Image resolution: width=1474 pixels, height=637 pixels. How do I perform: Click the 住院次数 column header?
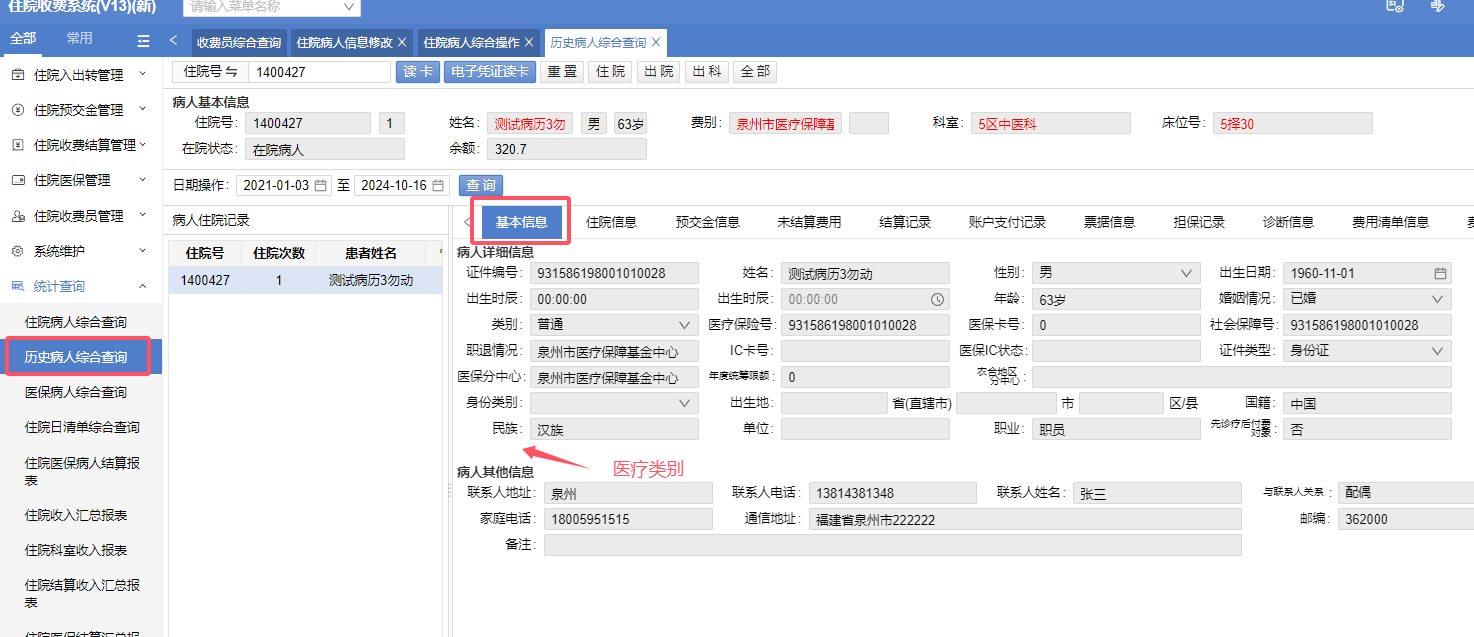point(279,254)
